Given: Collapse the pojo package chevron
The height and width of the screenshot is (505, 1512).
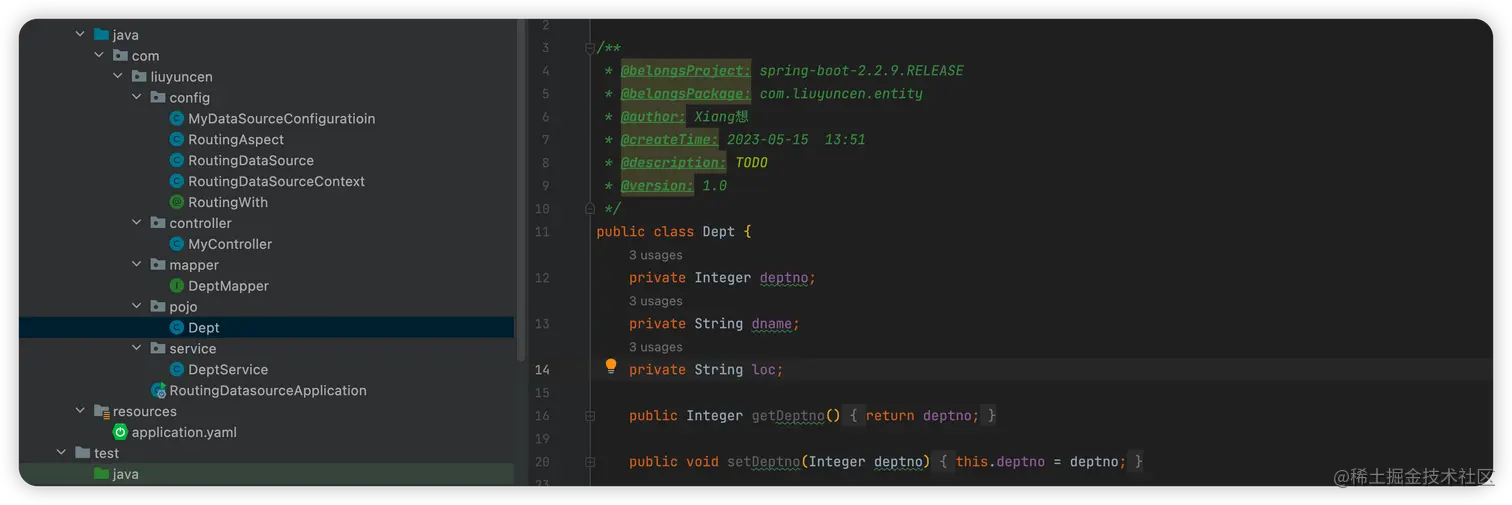Looking at the screenshot, I should pos(137,307).
